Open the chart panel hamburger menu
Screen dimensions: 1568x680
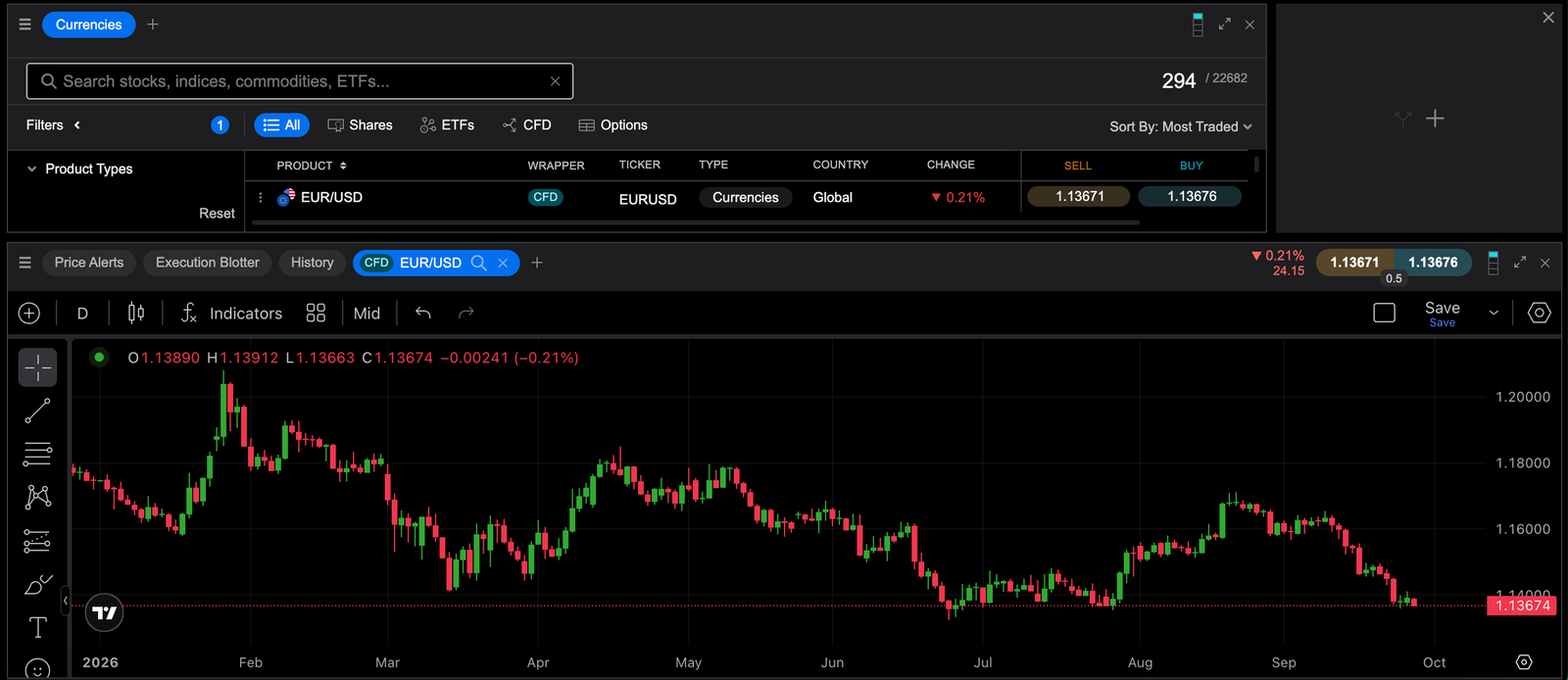pyautogui.click(x=24, y=263)
